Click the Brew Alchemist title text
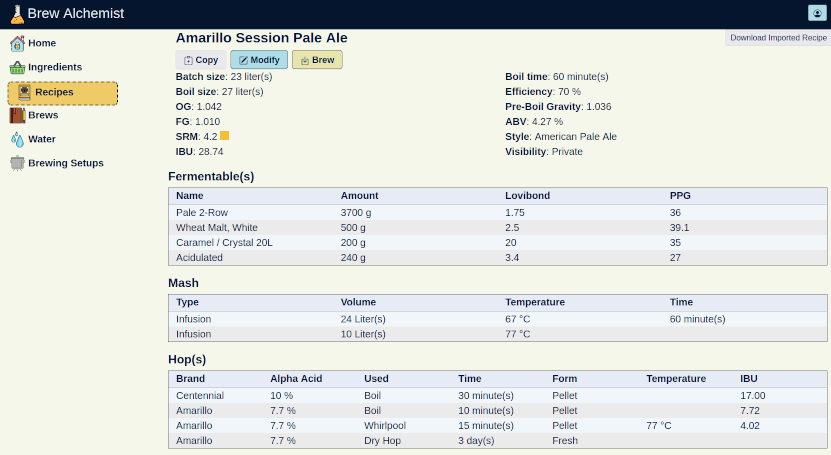Image resolution: width=831 pixels, height=455 pixels. click(x=76, y=13)
